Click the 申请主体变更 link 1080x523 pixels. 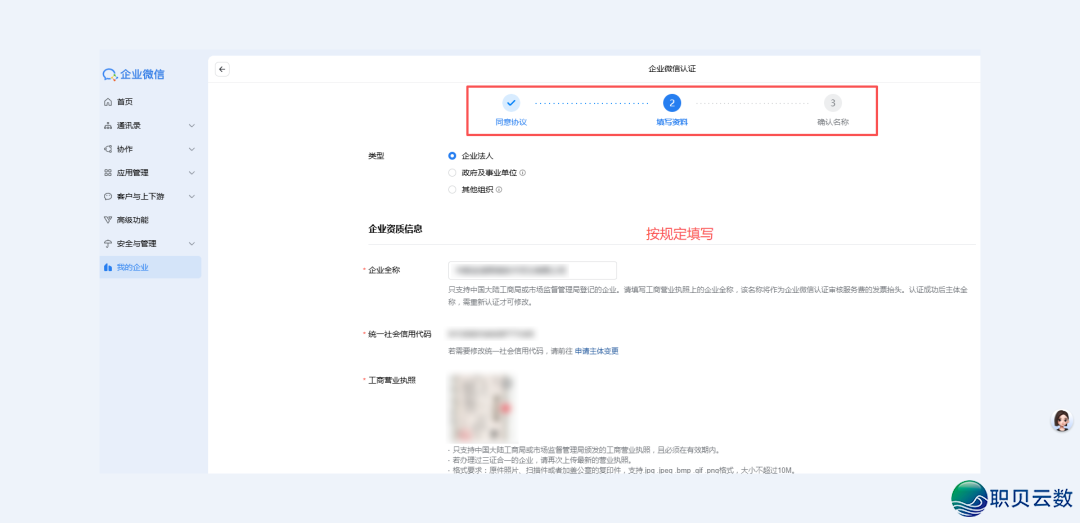596,351
